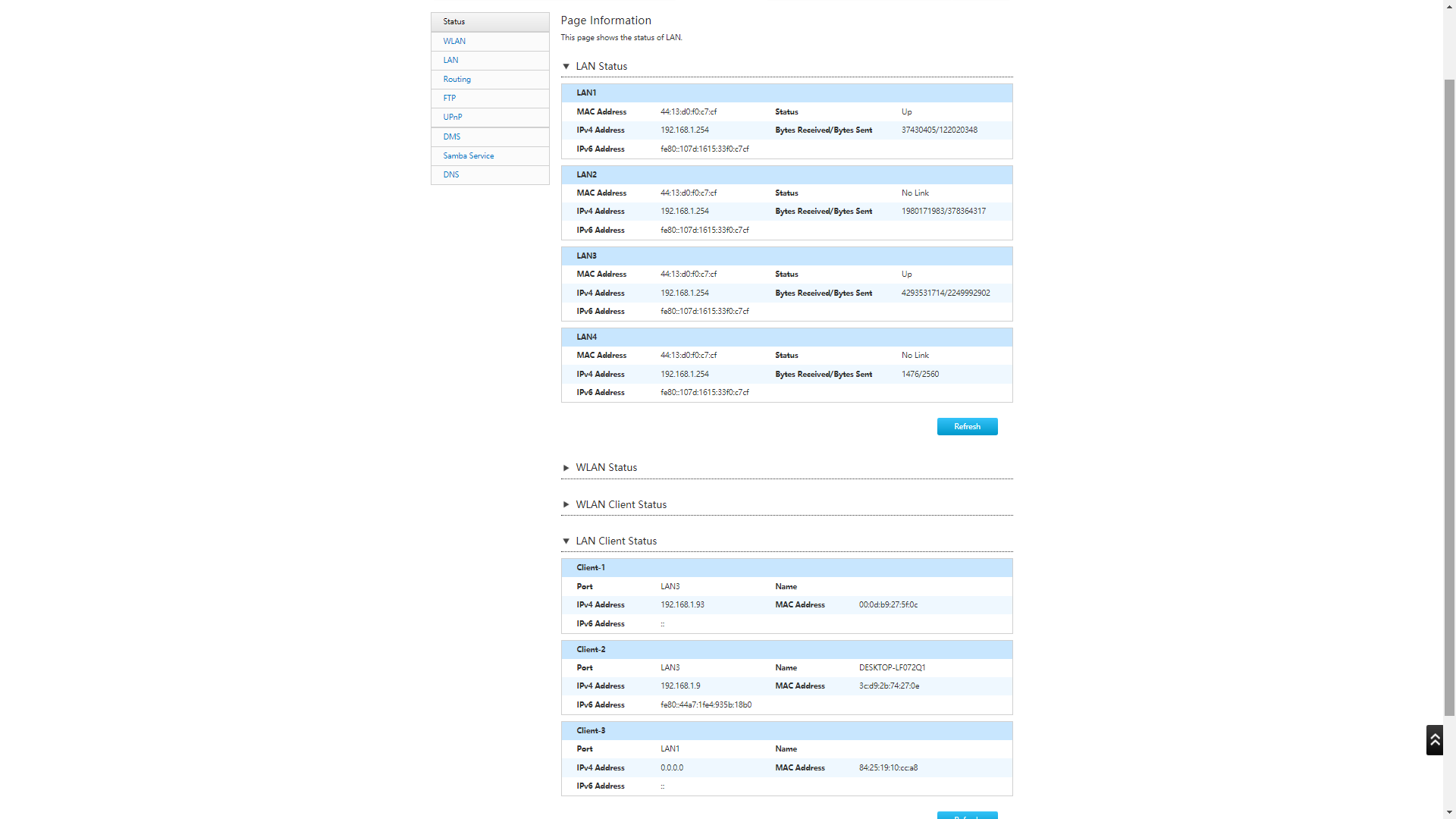Image resolution: width=1456 pixels, height=819 pixels.
Task: Click the scrollbar up arrow
Action: (x=1449, y=5)
